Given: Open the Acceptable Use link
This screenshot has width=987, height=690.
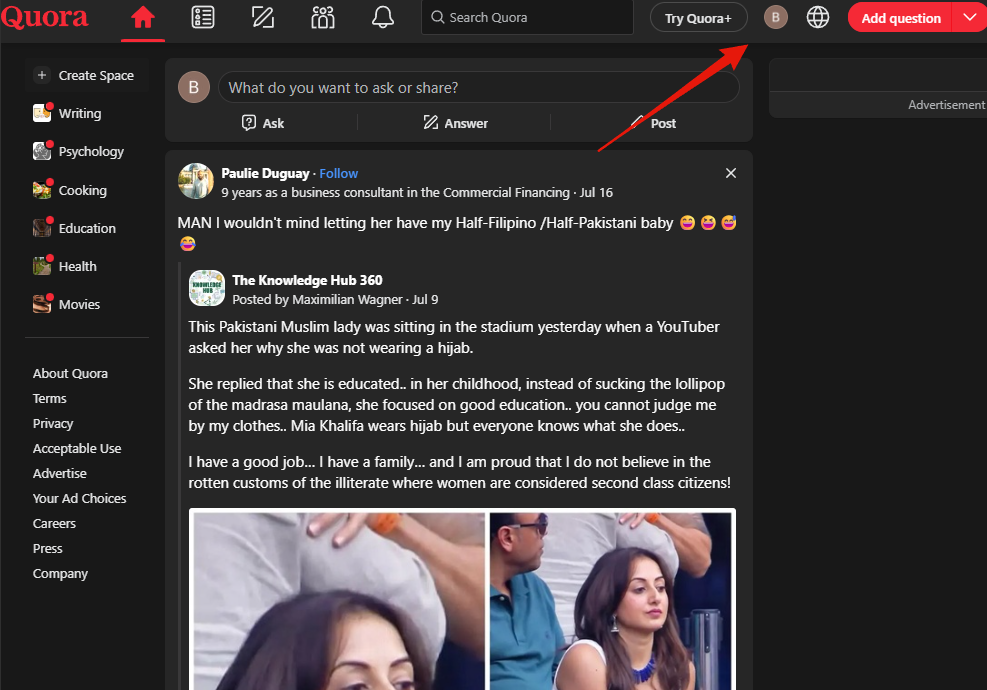Looking at the screenshot, I should point(77,448).
